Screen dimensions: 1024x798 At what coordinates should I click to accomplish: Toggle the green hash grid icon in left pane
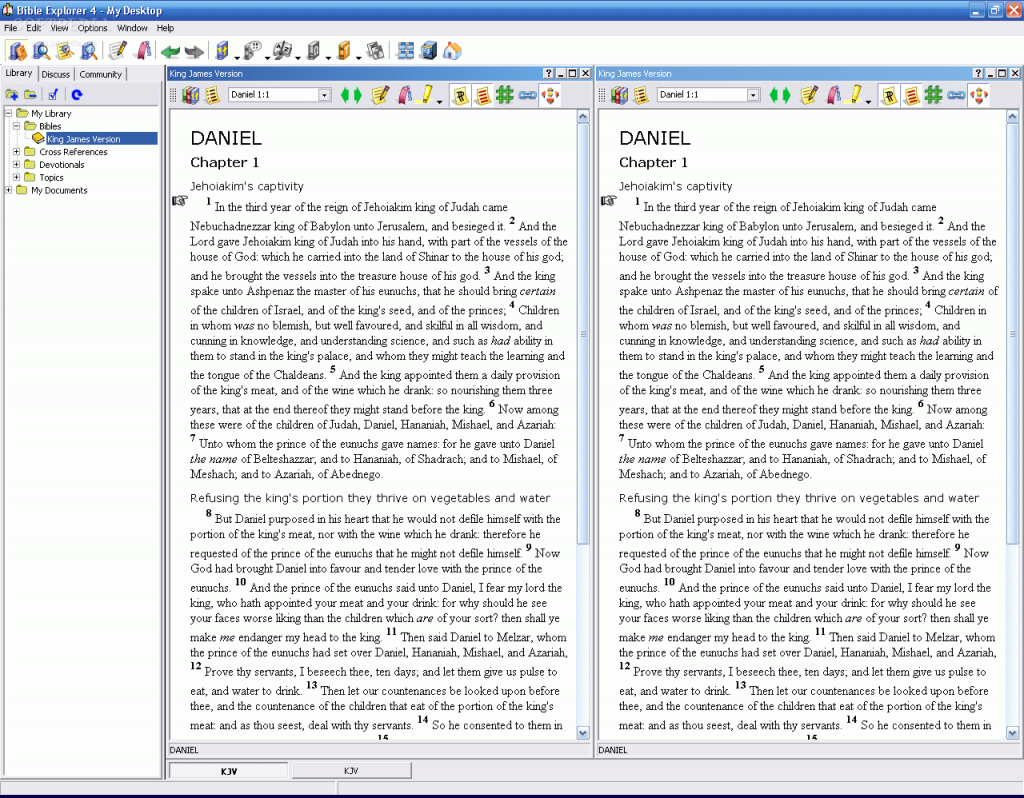(504, 95)
